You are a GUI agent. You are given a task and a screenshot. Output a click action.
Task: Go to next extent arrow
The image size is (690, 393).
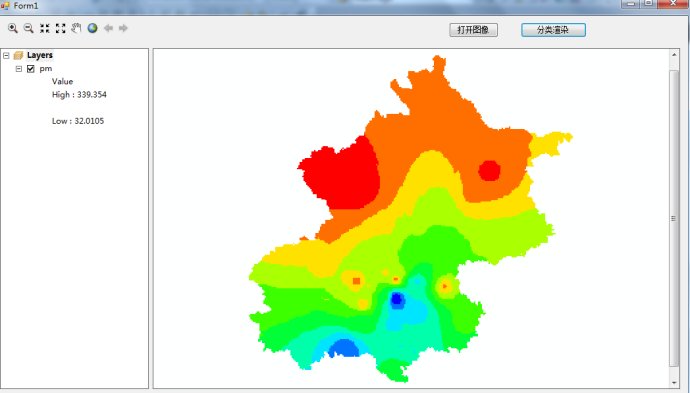[123, 28]
